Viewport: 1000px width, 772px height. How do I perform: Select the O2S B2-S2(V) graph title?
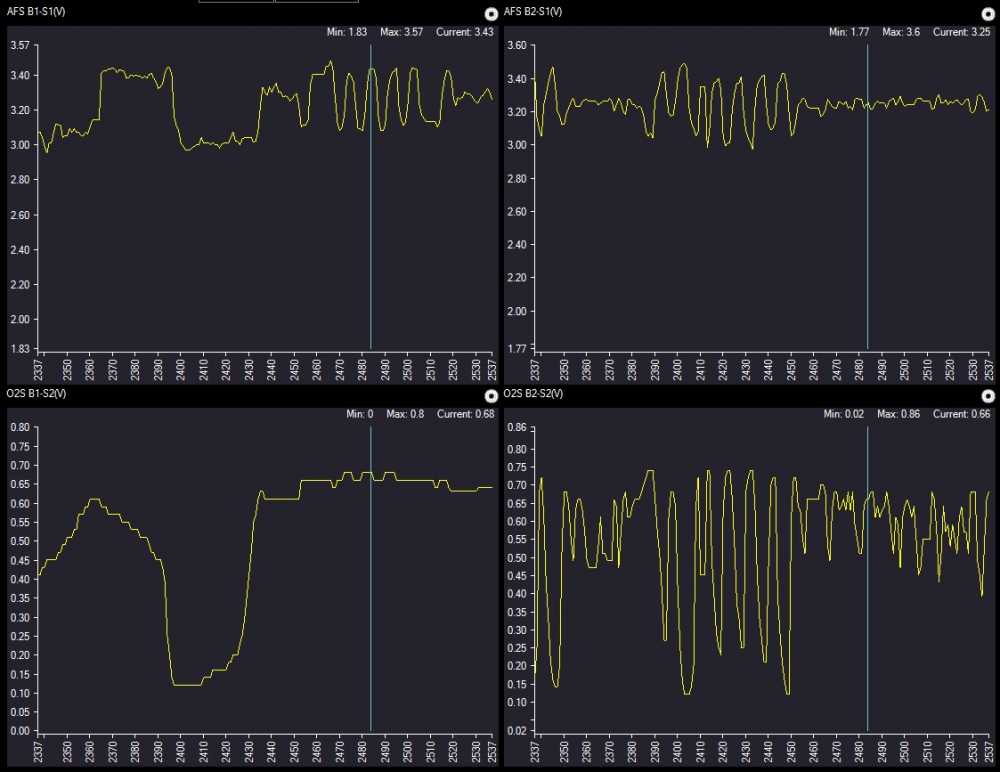[533, 394]
